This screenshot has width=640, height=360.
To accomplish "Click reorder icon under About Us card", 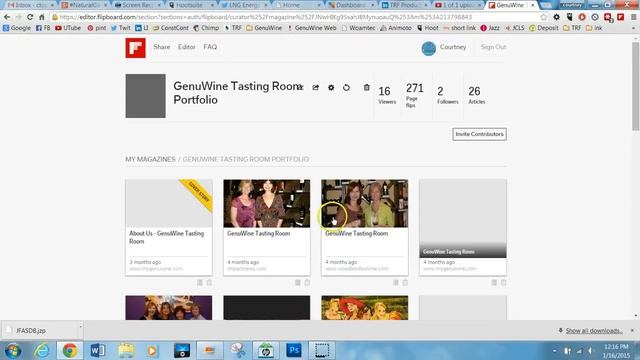I will pos(200,282).
